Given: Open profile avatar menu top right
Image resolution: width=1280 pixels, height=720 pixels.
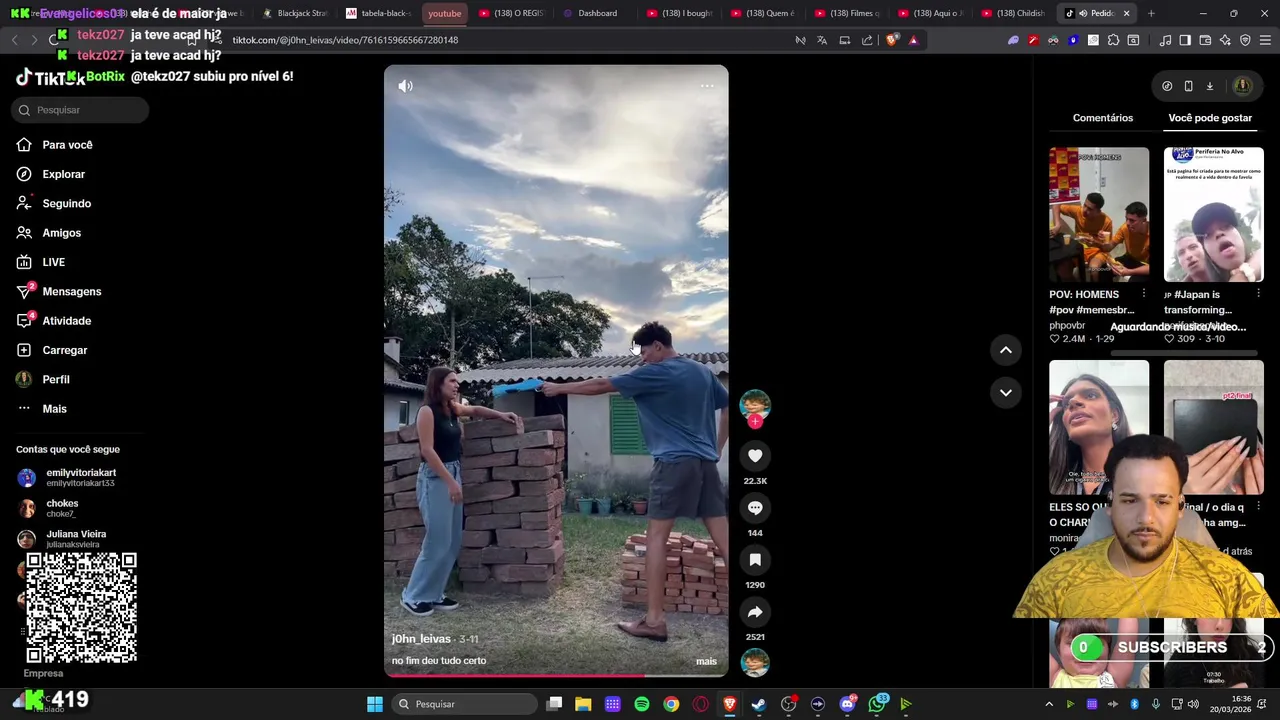Looking at the screenshot, I should pyautogui.click(x=1243, y=86).
